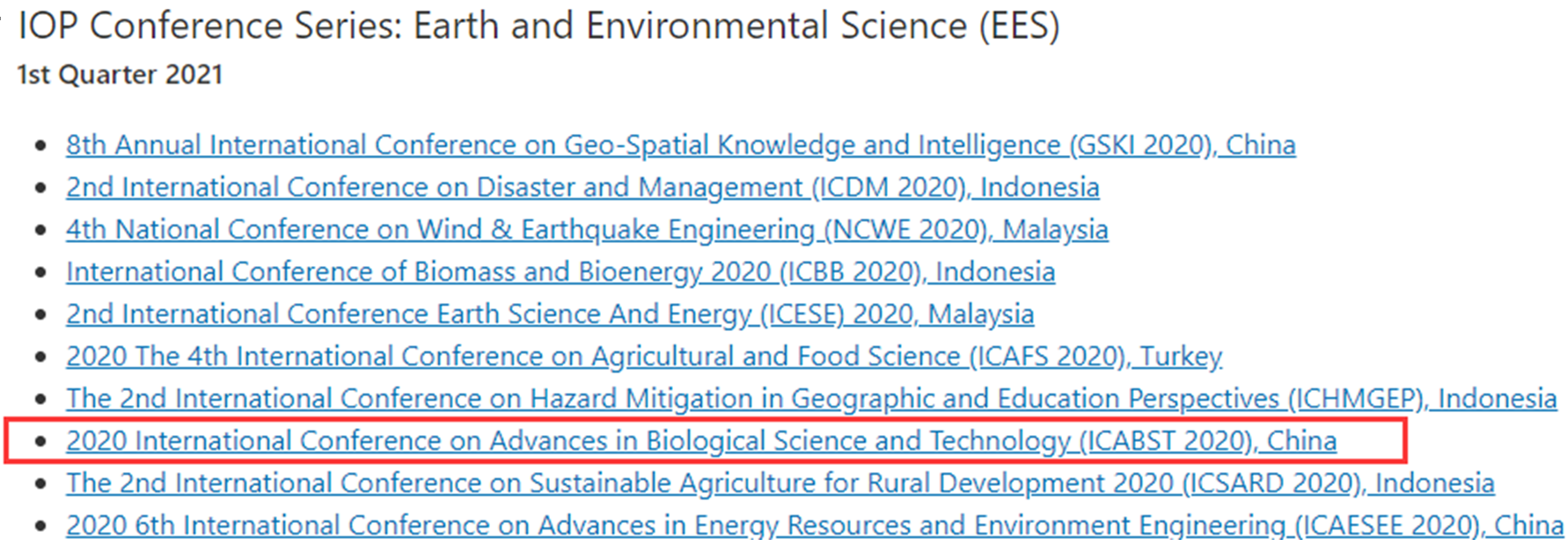Viewport: 1568px width, 546px height.
Task: Open the ICAFS 2020 Turkey conference link
Action: click(x=644, y=357)
